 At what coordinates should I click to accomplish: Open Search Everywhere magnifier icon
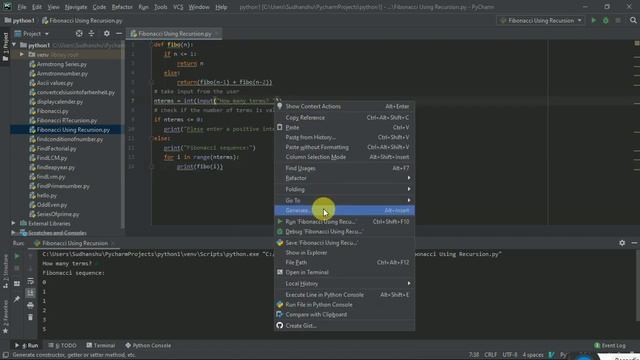click(x=633, y=20)
